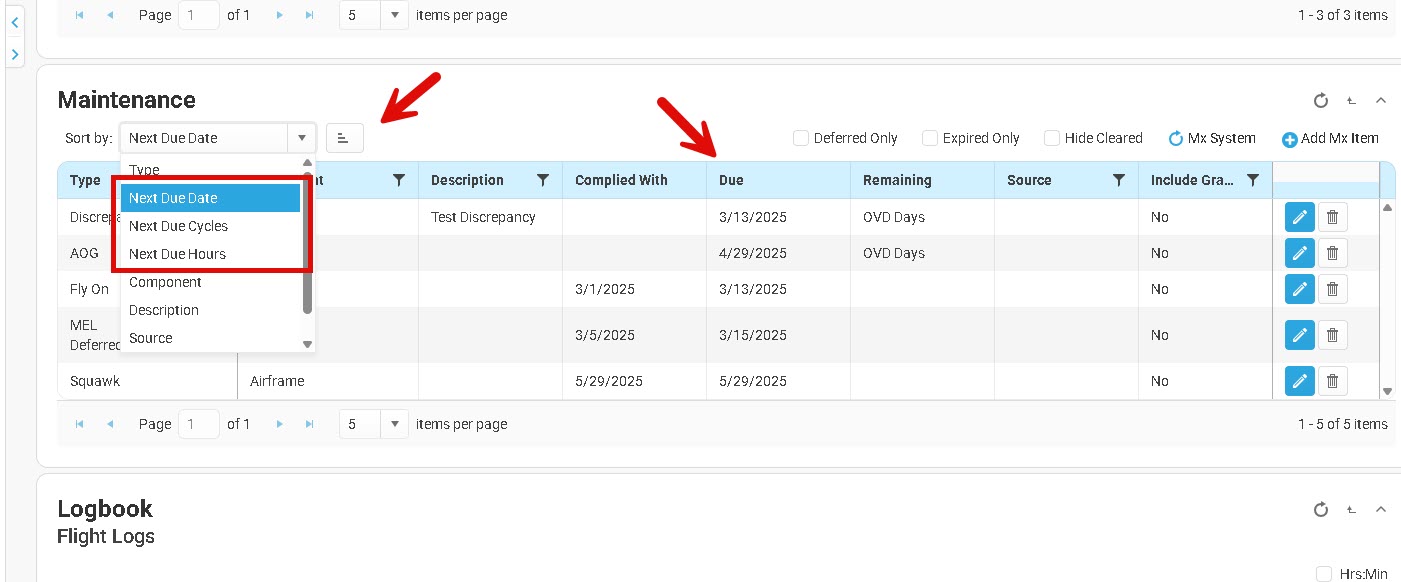Click the filter icon on Description column
Image resolution: width=1401 pixels, height=582 pixels.
coord(543,180)
